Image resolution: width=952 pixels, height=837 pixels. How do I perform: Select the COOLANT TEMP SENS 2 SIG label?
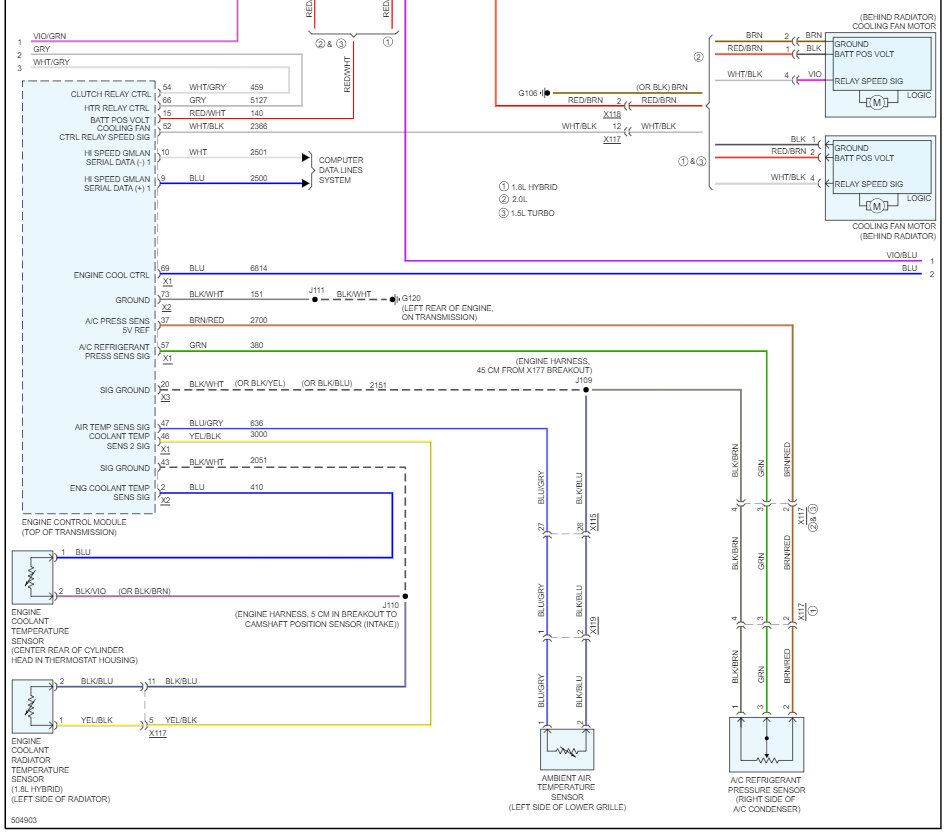click(x=120, y=441)
